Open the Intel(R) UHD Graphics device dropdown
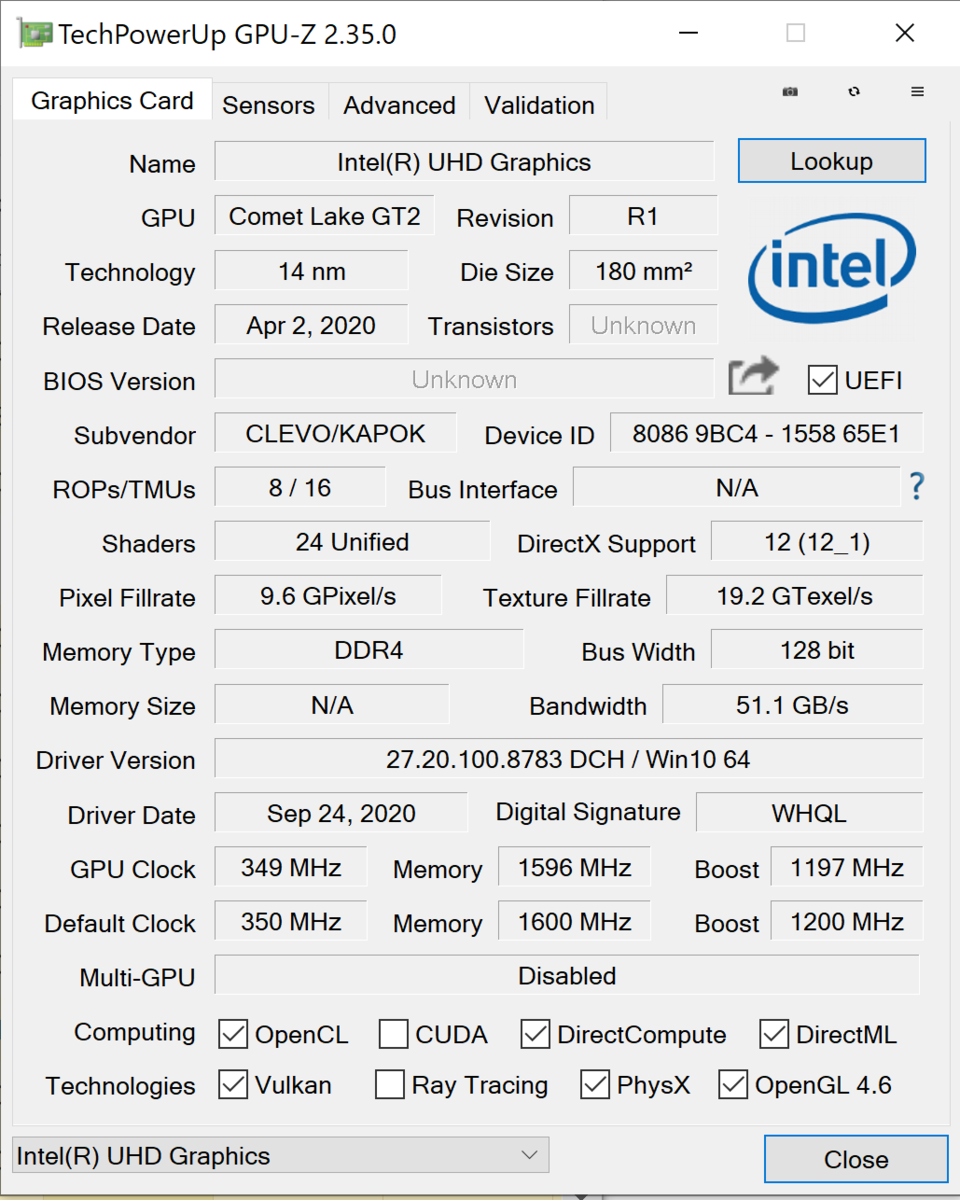The height and width of the screenshot is (1200, 960). point(280,1155)
